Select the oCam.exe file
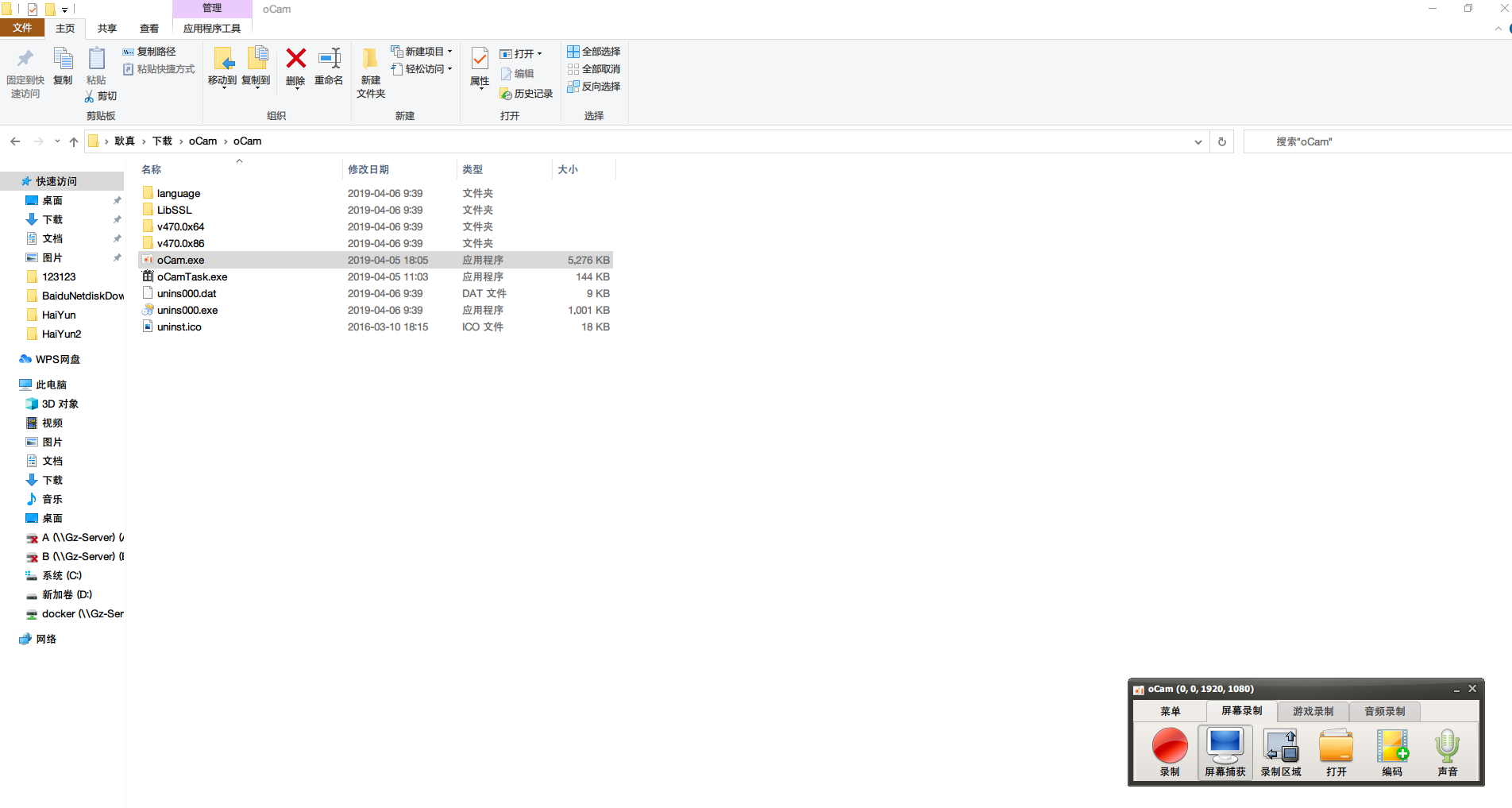 tap(181, 260)
